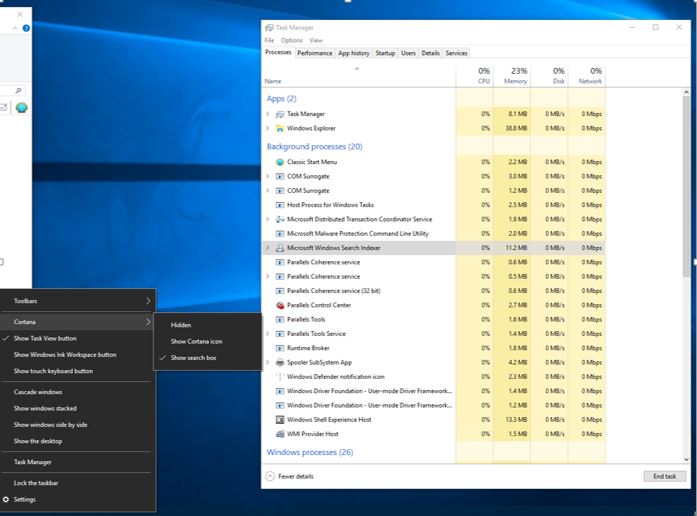Click the scroll up arrow in process list
The image size is (697, 516).
tap(686, 92)
